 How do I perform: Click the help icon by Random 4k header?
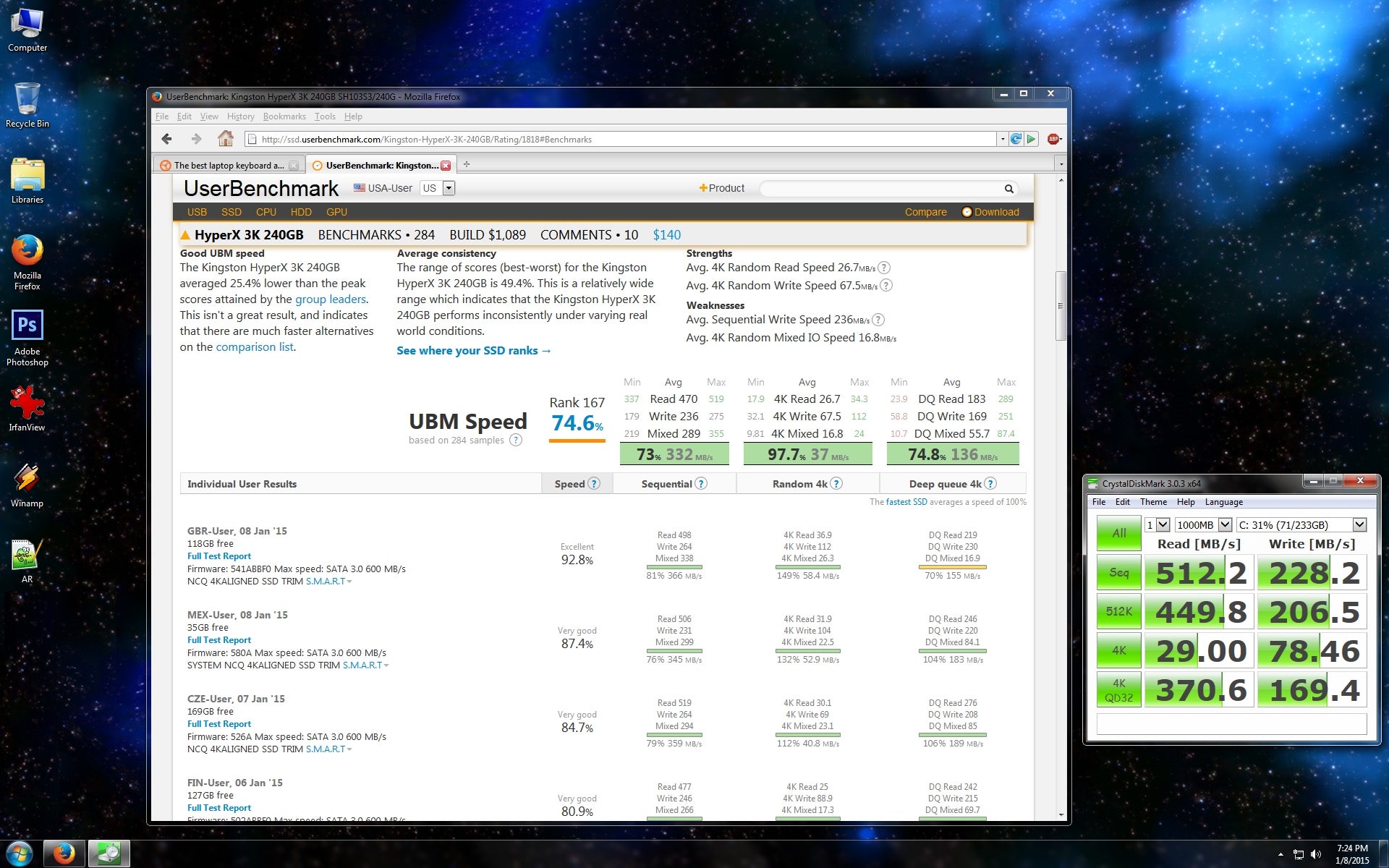click(x=836, y=484)
